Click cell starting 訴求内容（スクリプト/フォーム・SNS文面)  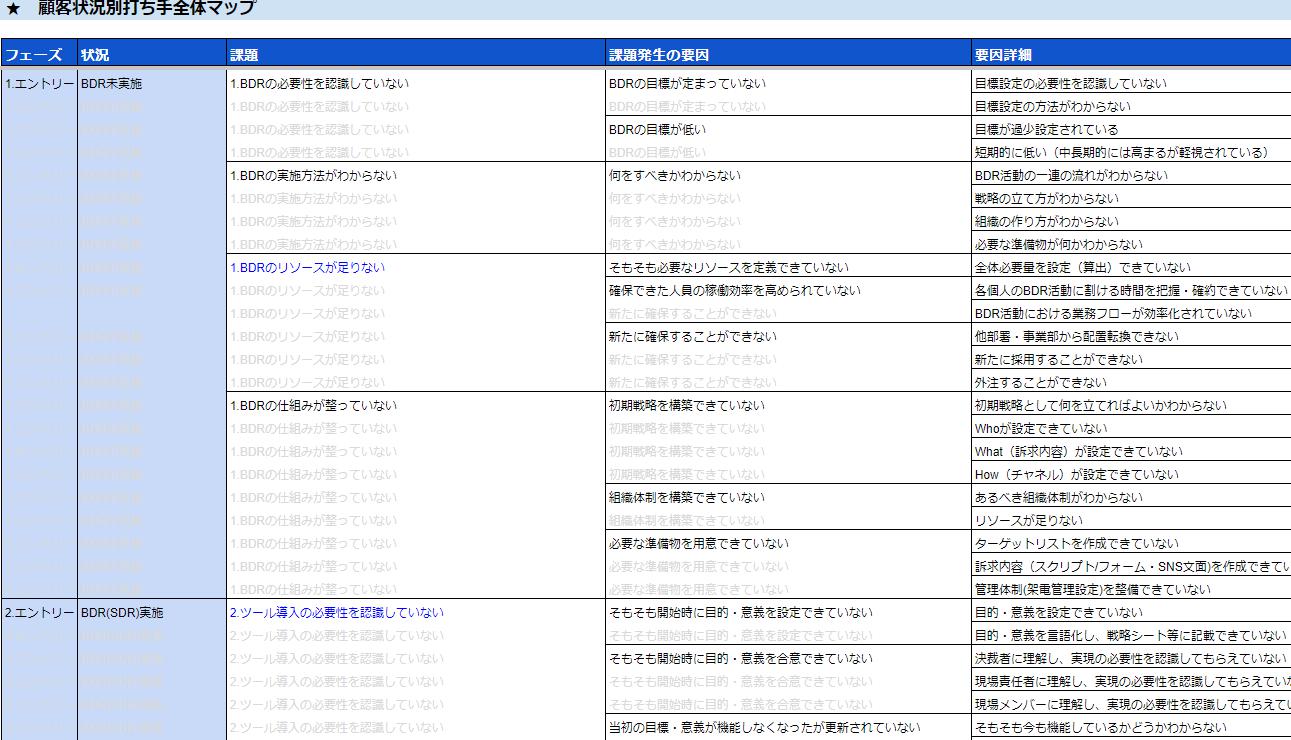[x=1131, y=567]
